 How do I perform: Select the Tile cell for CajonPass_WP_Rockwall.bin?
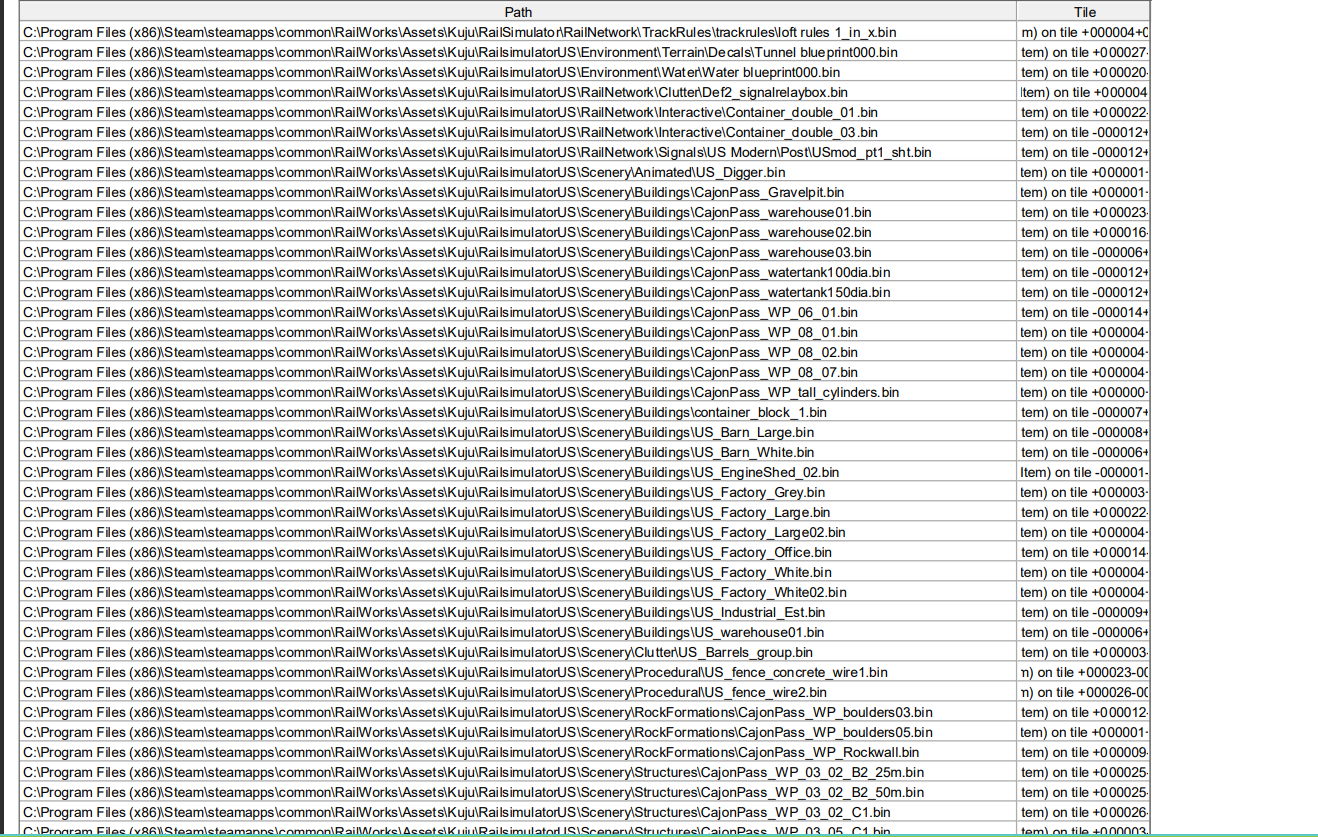1084,752
